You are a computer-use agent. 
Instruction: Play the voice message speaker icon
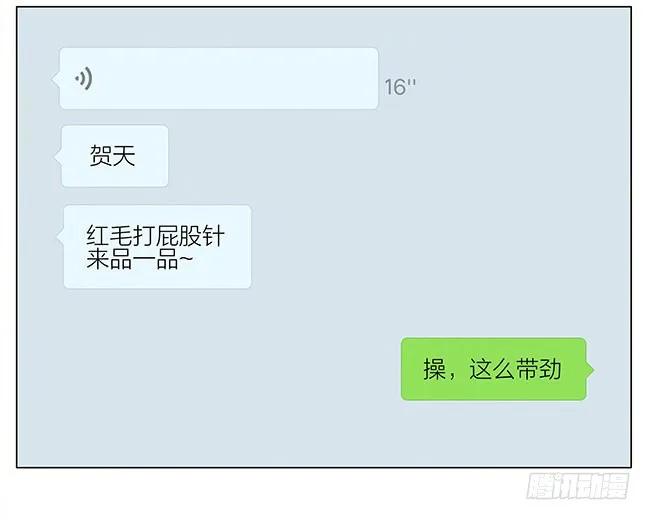84,78
